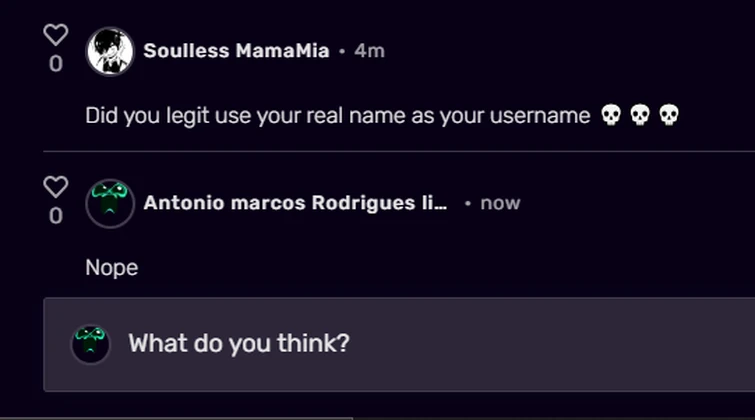755x420 pixels.
Task: Click the first skull emoji in the comment
Action: tap(610, 116)
